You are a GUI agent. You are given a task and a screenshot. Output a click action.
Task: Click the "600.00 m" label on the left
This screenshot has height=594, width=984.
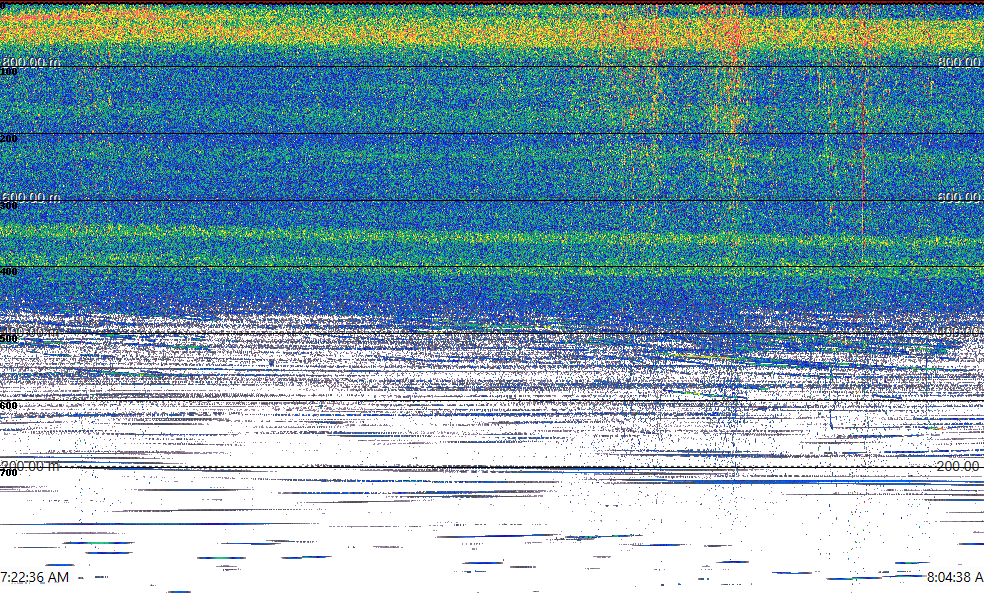(x=30, y=197)
